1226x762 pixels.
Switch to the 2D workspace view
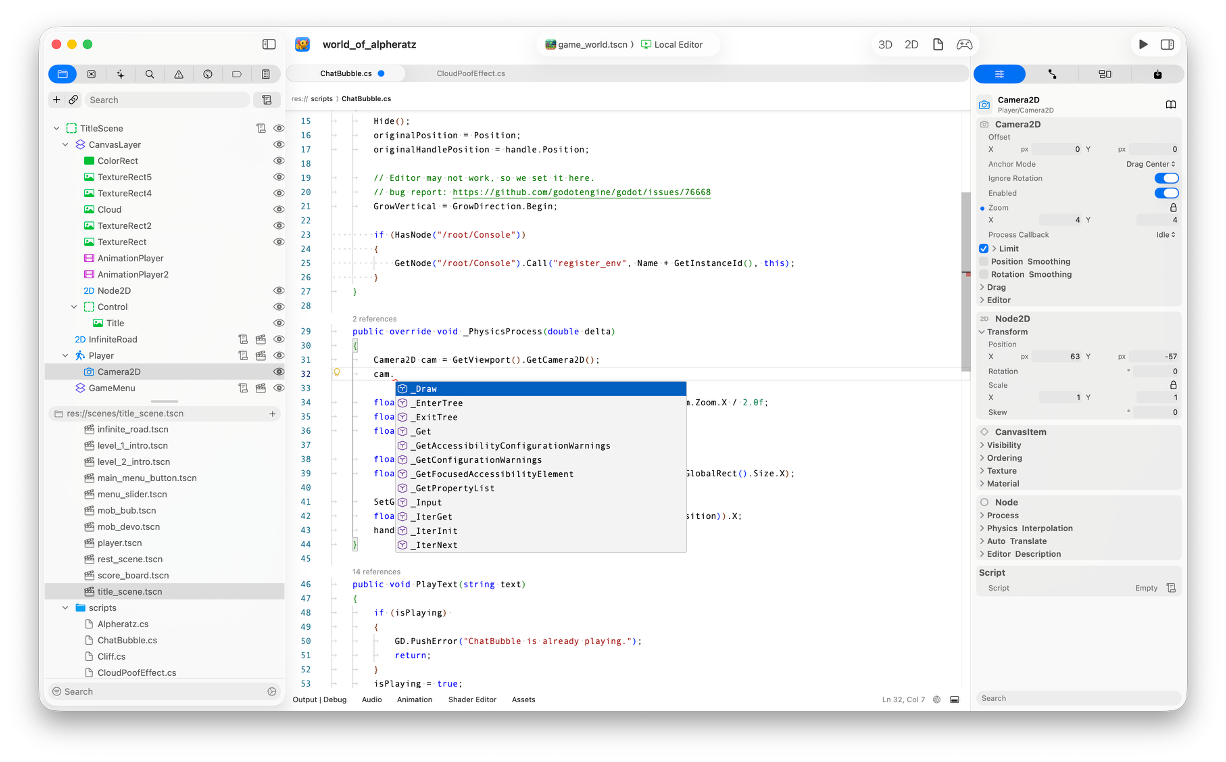(x=911, y=45)
